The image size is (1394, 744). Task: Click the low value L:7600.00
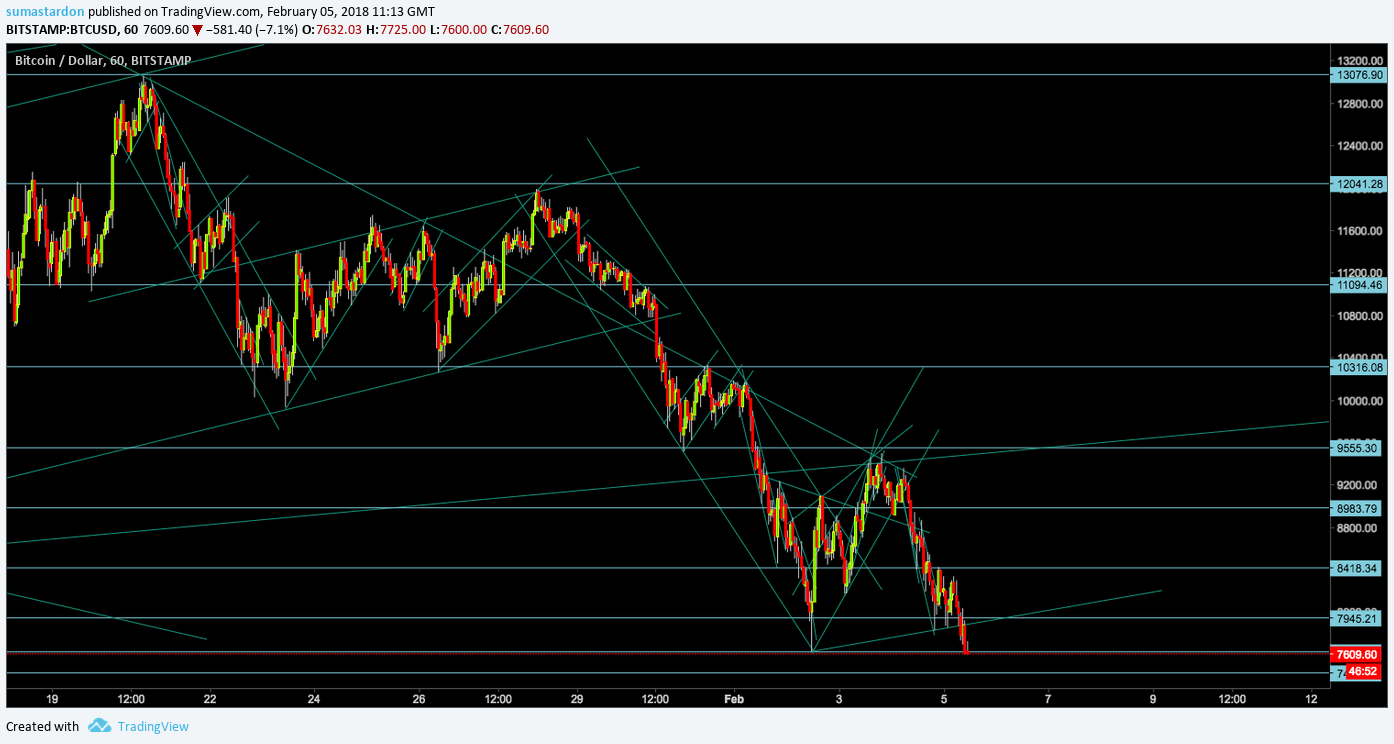pyautogui.click(x=459, y=30)
